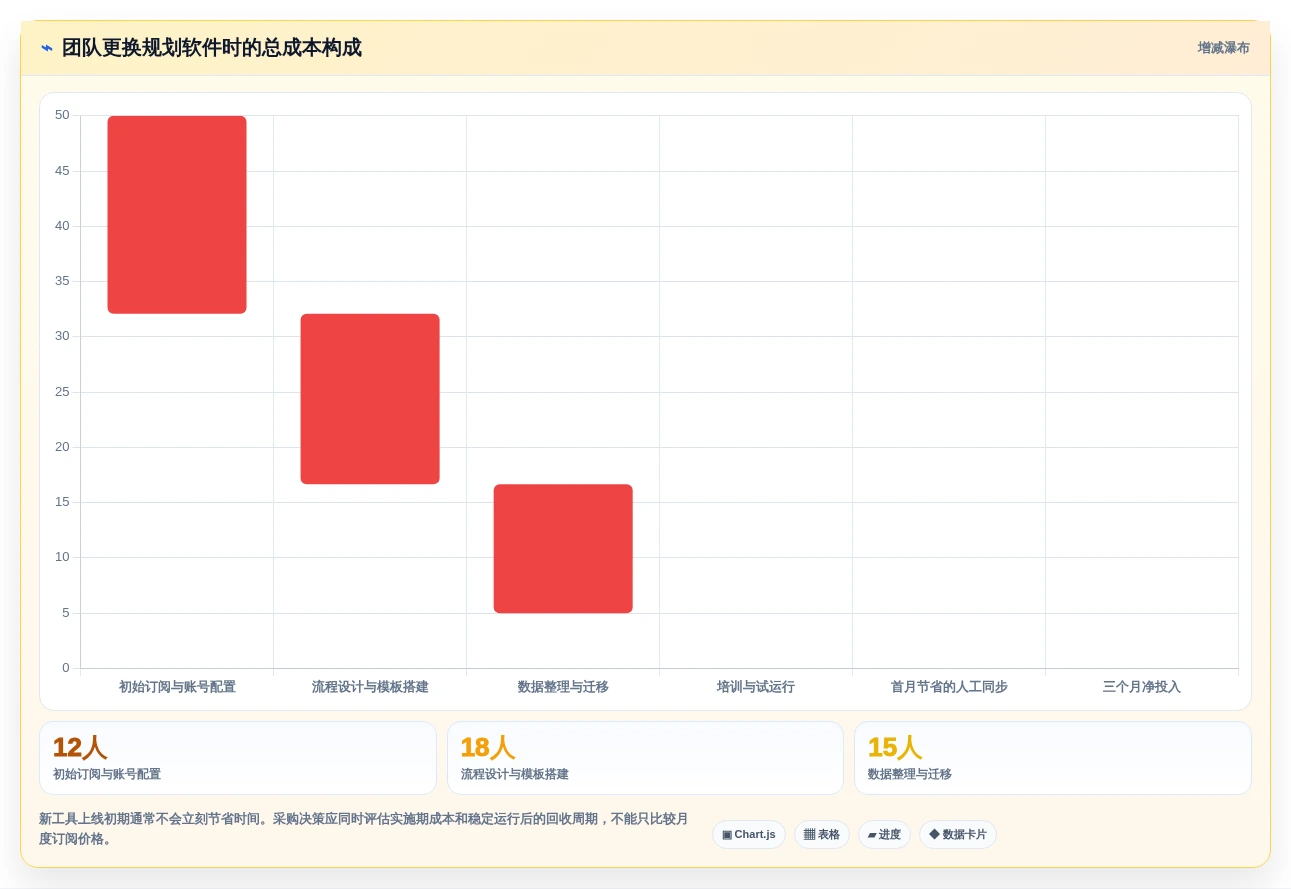Click x-axis label 数据整理与迁移
Viewport: 1291px width, 889px height.
point(563,687)
